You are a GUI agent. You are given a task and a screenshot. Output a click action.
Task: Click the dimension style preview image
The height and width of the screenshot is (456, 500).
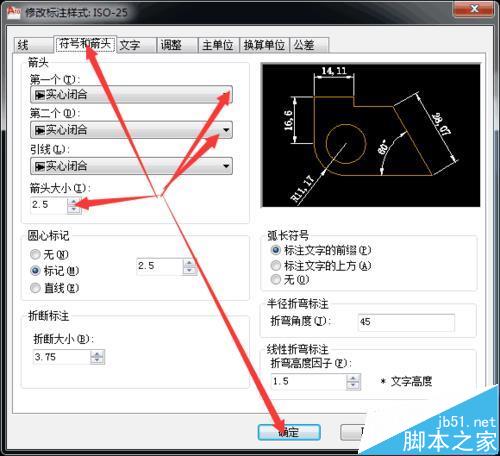pos(371,135)
